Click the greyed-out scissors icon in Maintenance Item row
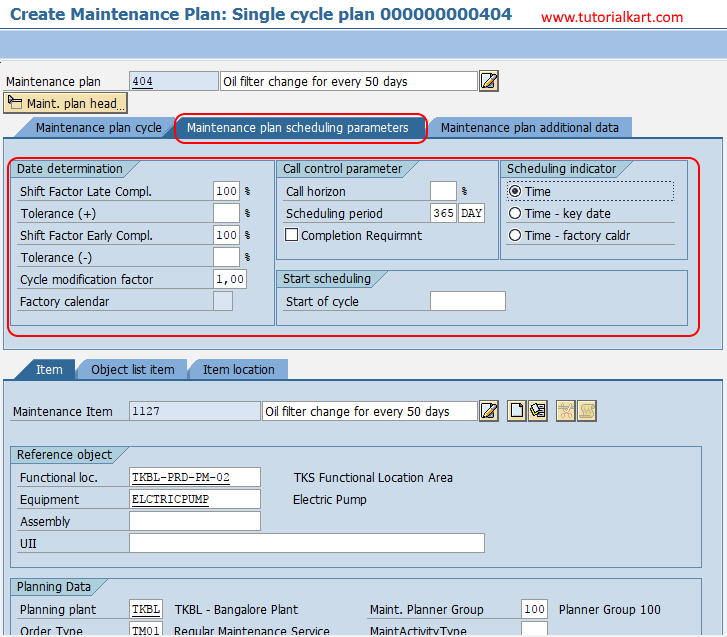 point(566,411)
